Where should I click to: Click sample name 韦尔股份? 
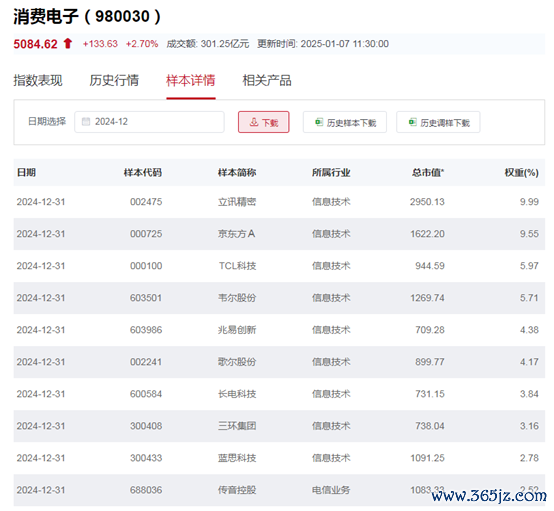tap(237, 298)
